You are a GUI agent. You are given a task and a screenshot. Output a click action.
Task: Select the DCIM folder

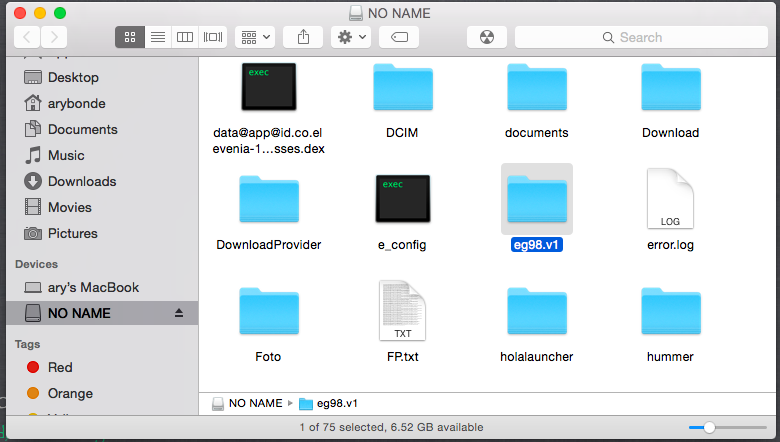(403, 88)
